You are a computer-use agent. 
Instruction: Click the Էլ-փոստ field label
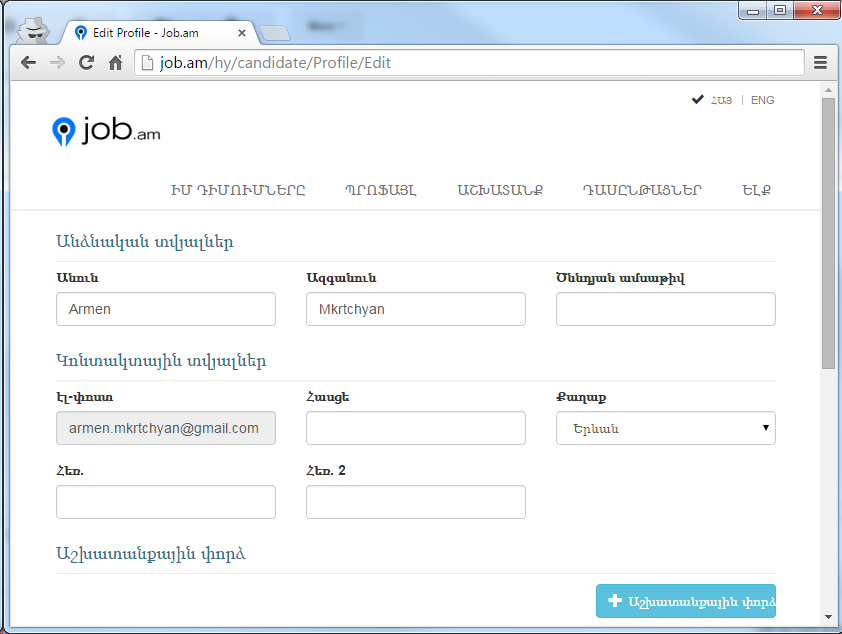pyautogui.click(x=85, y=397)
